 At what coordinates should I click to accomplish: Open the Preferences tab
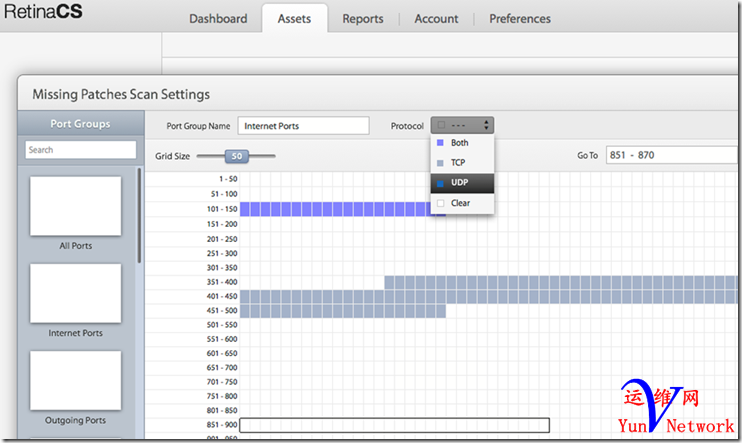coord(520,19)
